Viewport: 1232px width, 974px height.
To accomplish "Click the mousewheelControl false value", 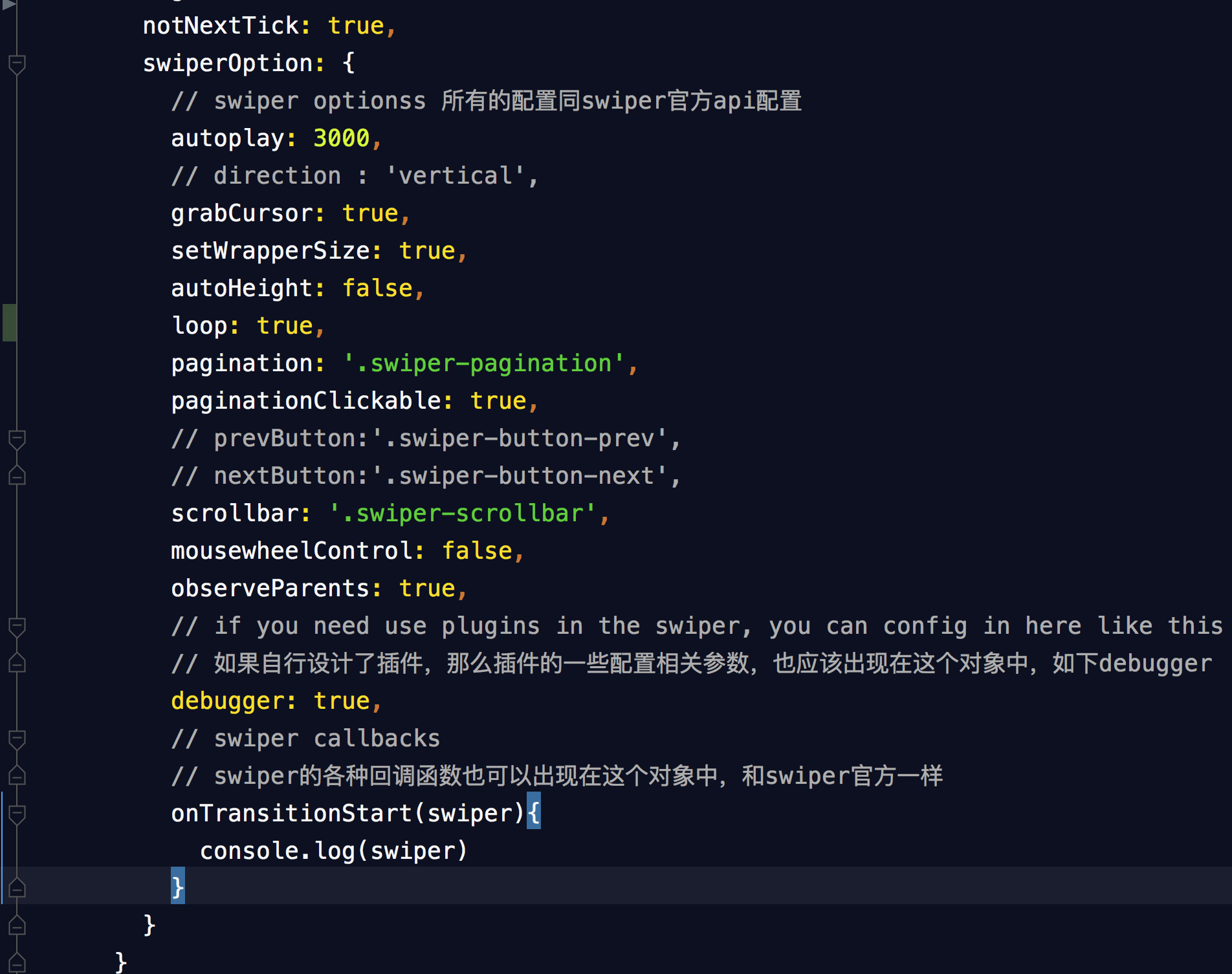I will click(x=478, y=550).
